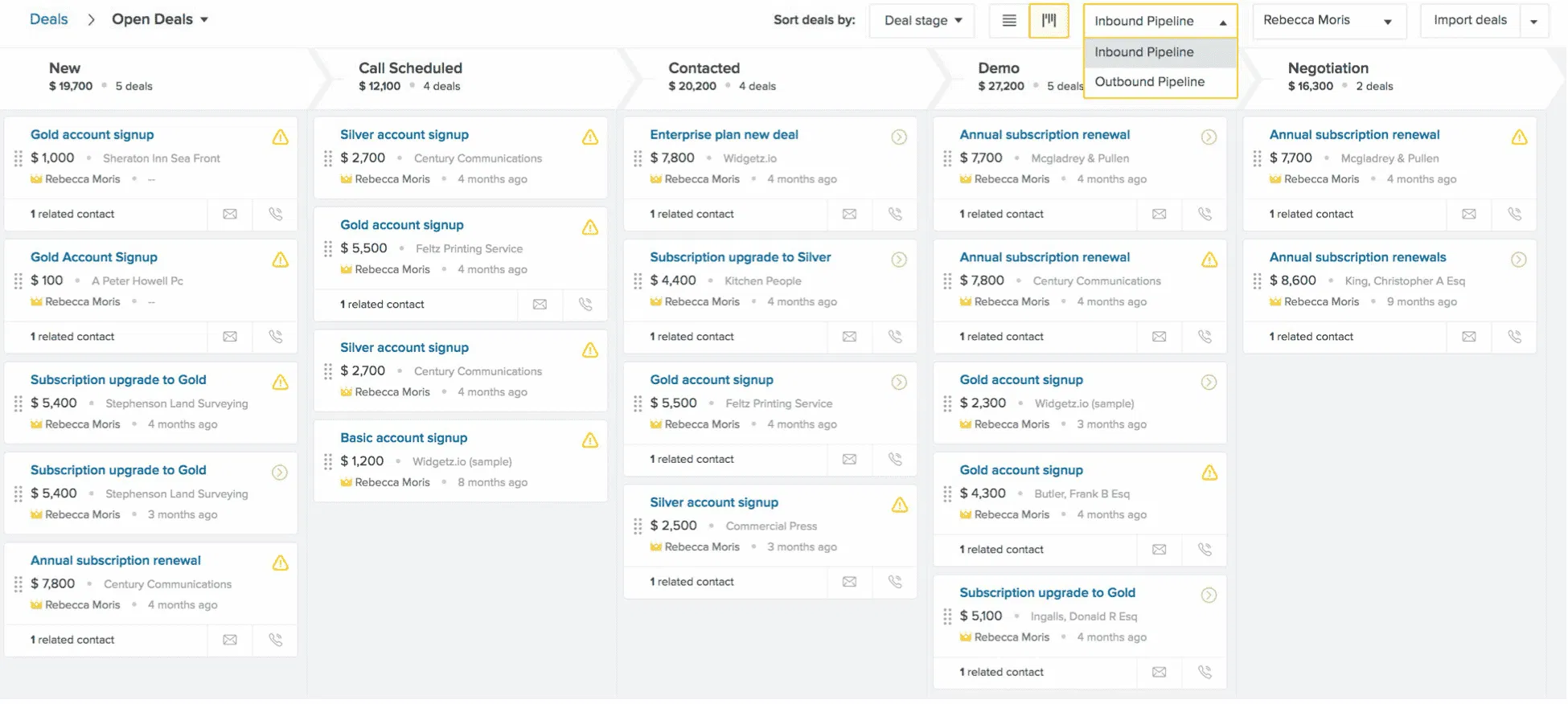Open the Deal stage sort dropdown

(922, 21)
